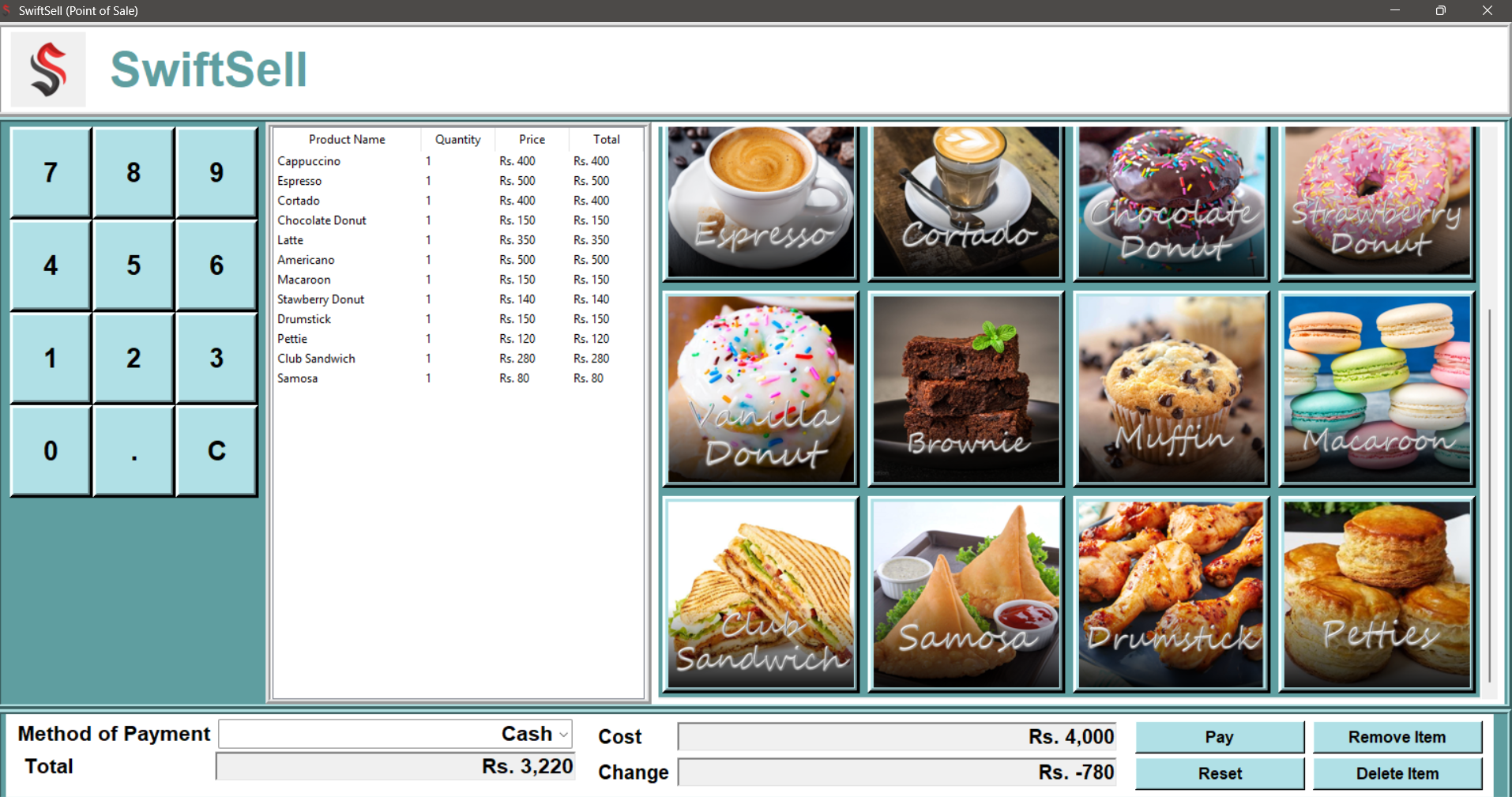Select the Americano order row
This screenshot has width=1512, height=797.
[458, 260]
